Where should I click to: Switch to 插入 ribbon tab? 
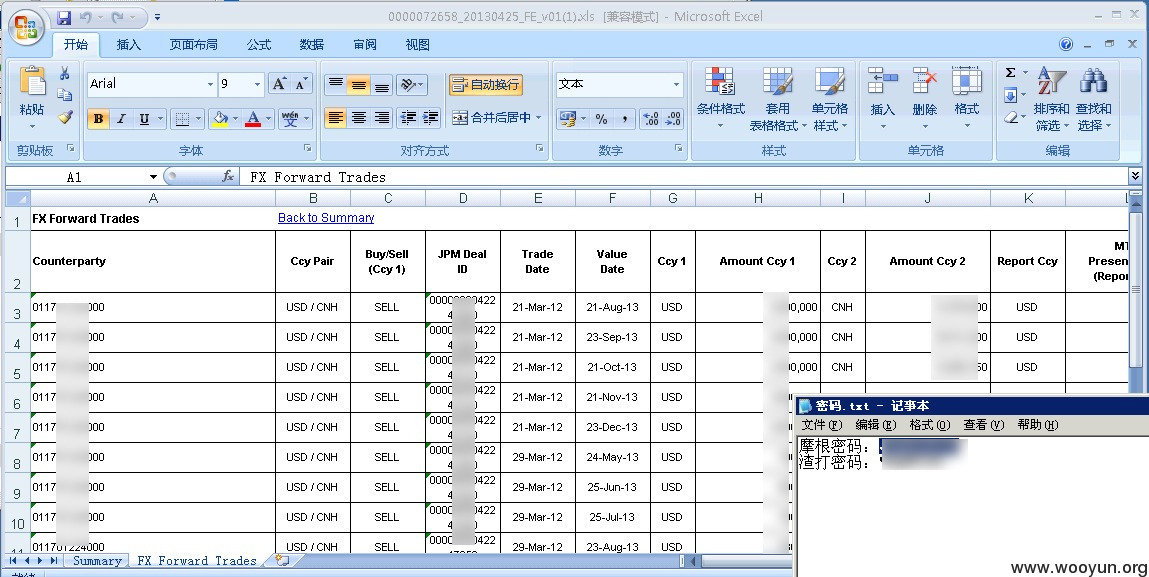[128, 45]
